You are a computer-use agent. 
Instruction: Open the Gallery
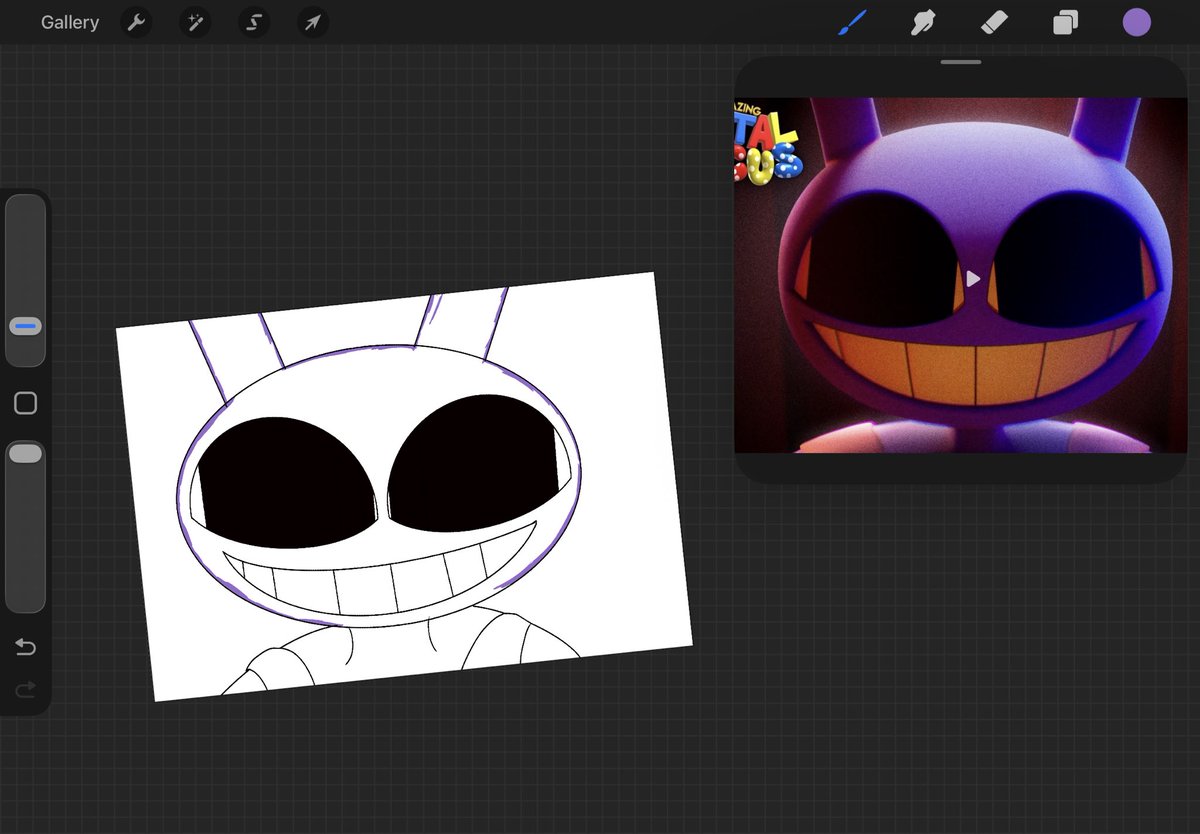70,22
